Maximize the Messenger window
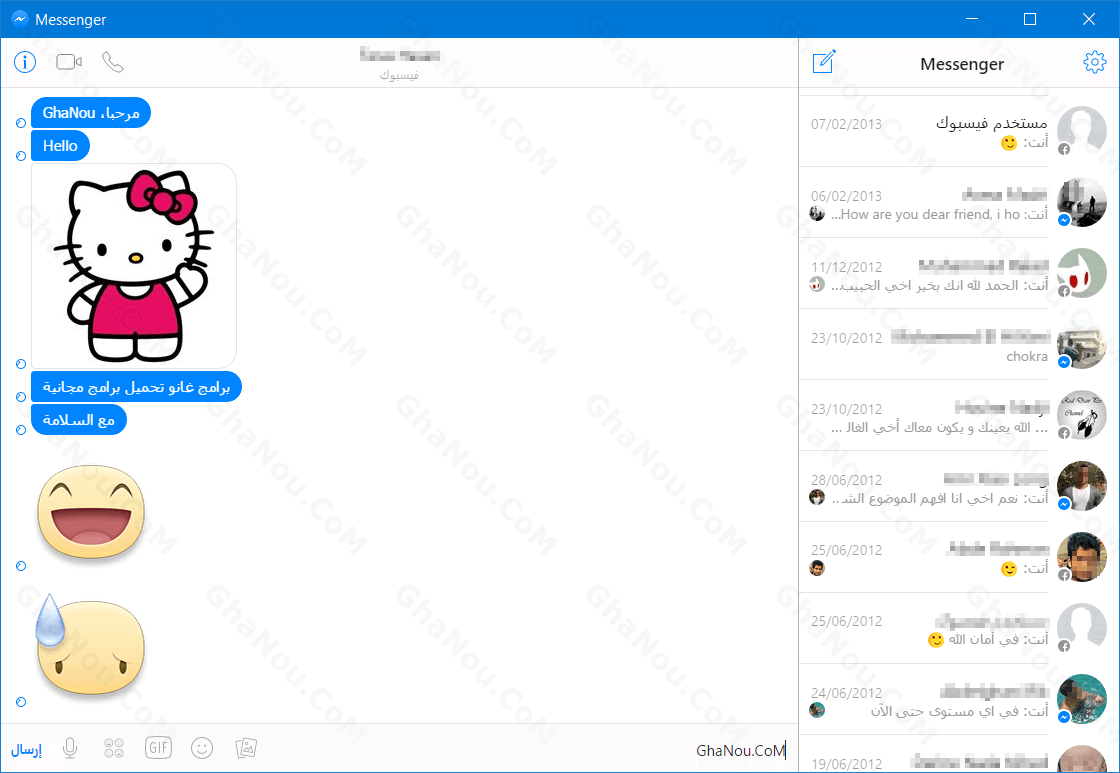The image size is (1120, 773). pyautogui.click(x=1029, y=19)
